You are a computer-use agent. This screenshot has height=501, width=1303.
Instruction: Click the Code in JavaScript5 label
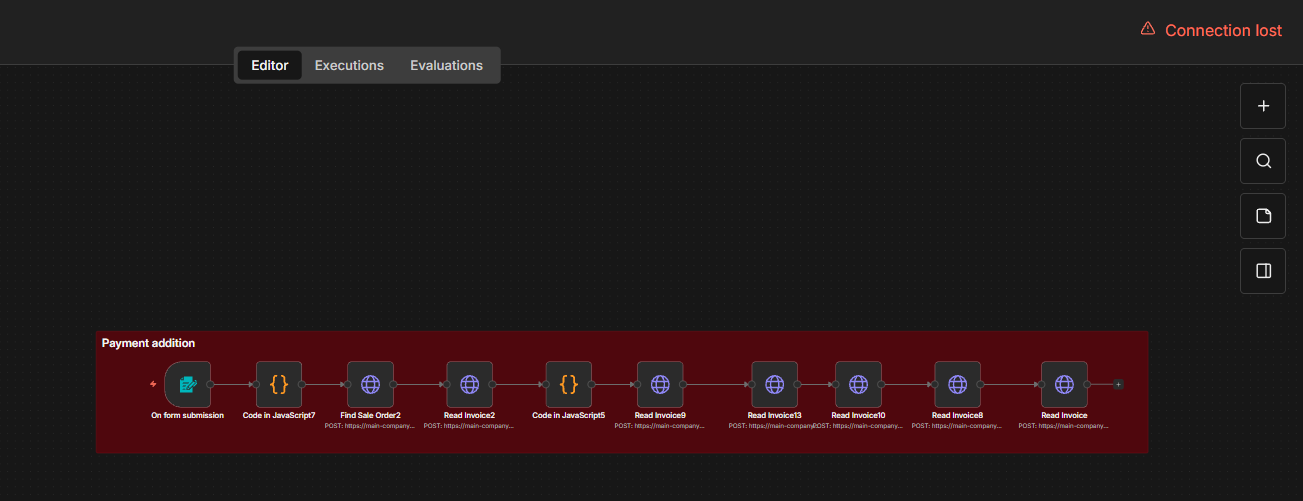tap(568, 415)
